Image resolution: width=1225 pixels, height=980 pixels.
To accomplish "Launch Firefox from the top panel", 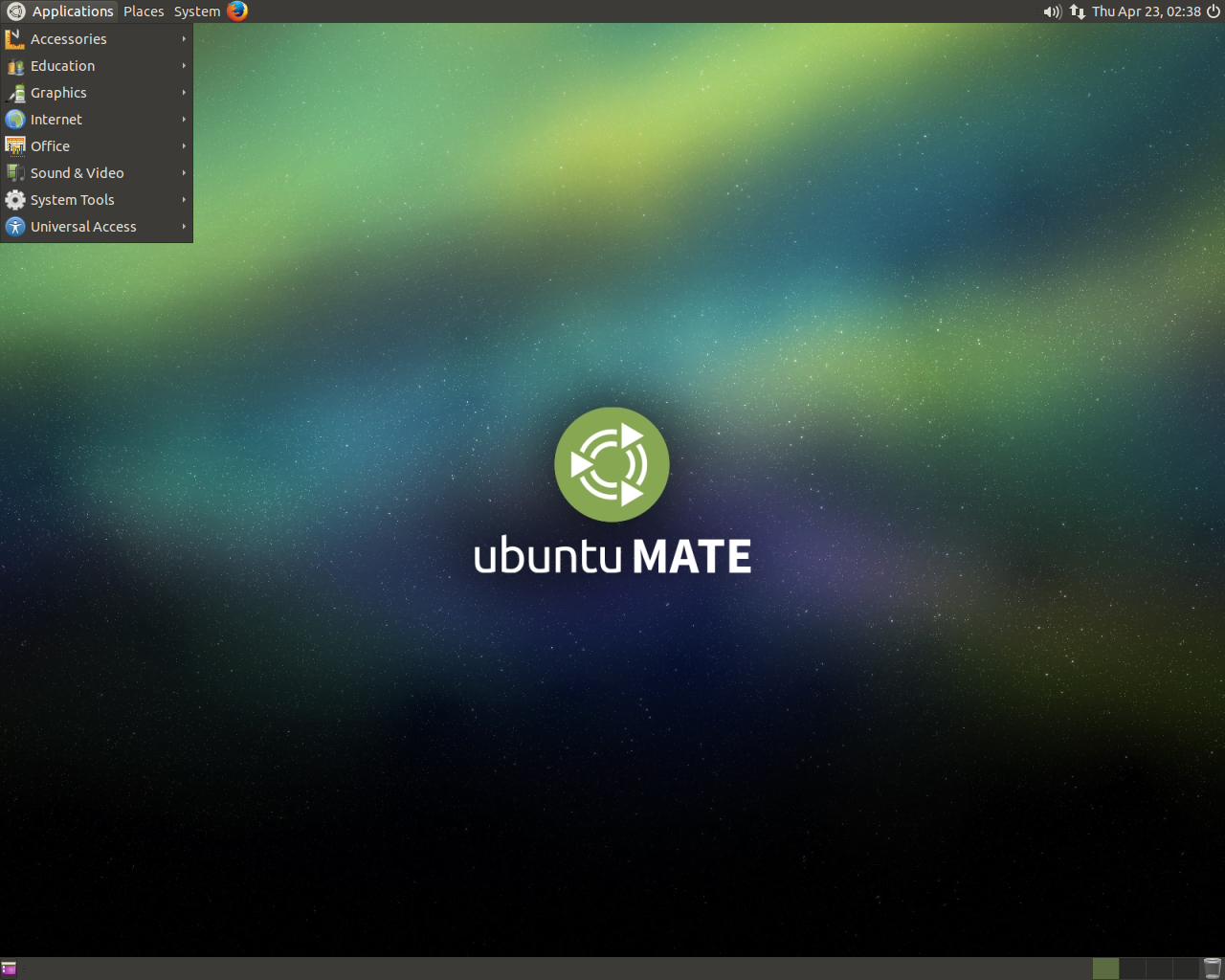I will (237, 11).
